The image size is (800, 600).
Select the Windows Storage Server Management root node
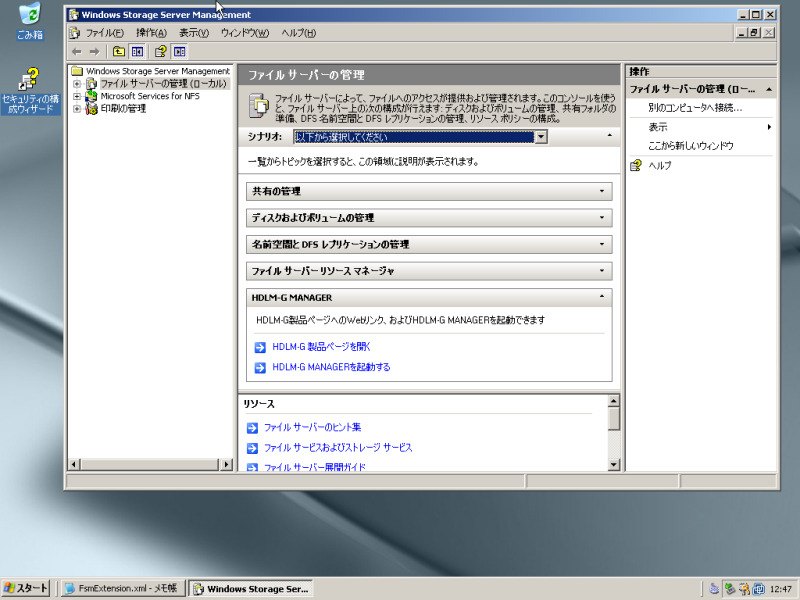tap(158, 71)
